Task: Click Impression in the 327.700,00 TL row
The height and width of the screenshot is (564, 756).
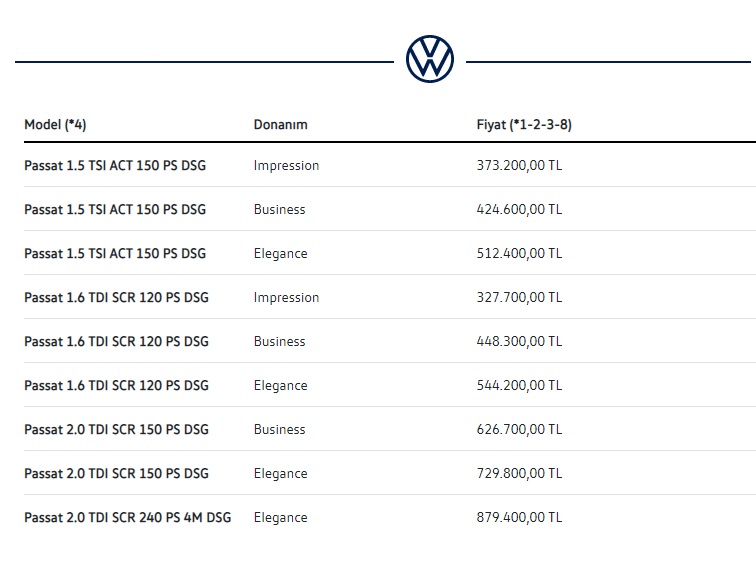Action: [x=286, y=297]
